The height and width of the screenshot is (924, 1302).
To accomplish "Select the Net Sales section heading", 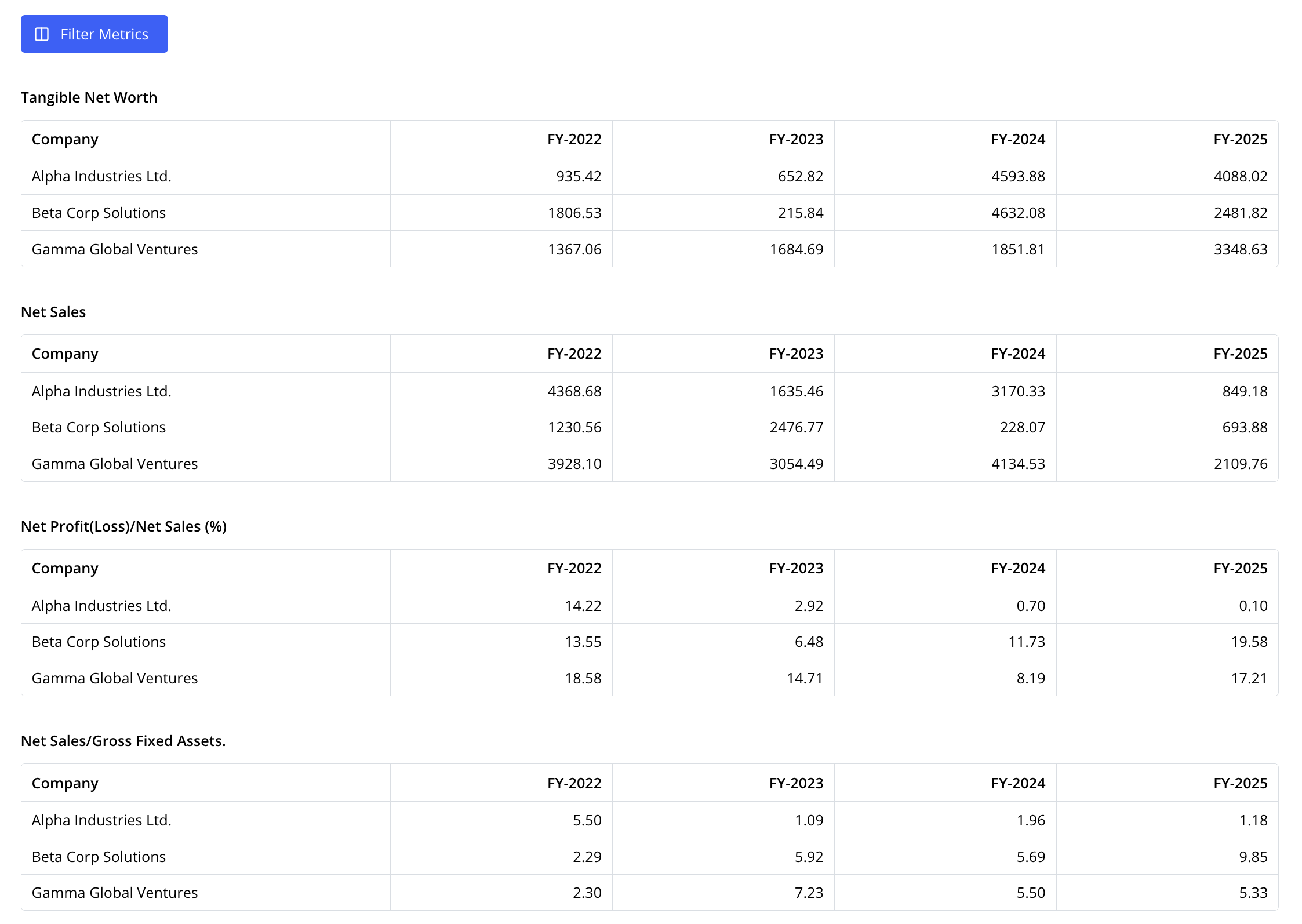I will (53, 312).
